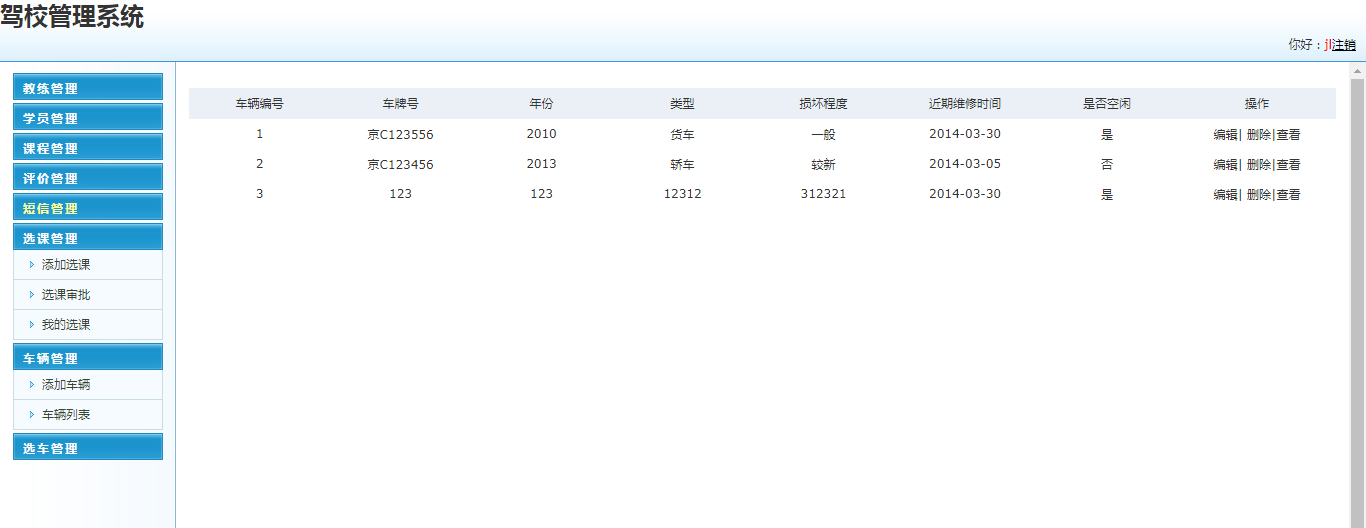Viewport: 1366px width, 528px height.
Task: Click the 312321 damage cell
Action: tap(823, 194)
